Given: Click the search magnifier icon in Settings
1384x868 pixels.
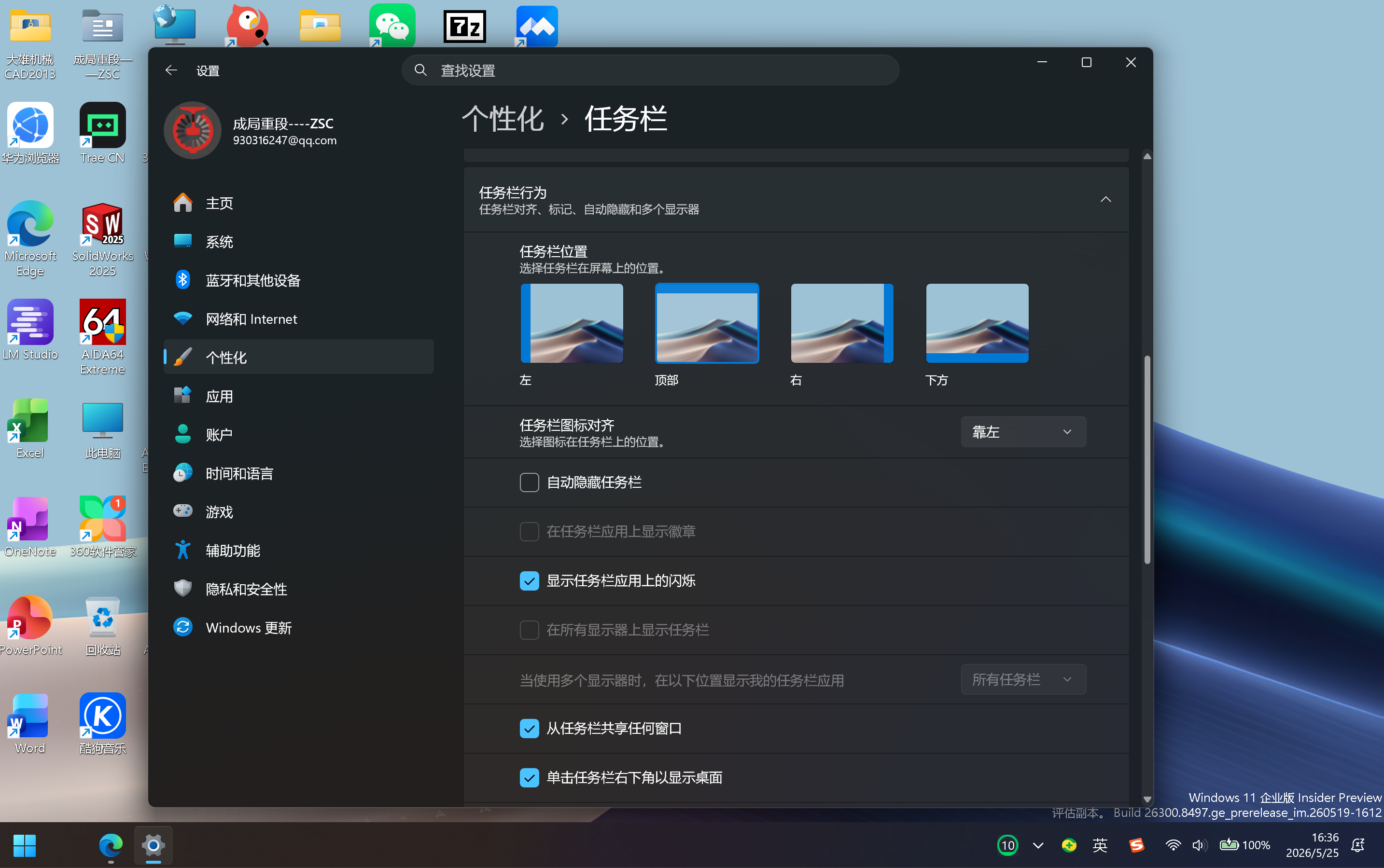Looking at the screenshot, I should pyautogui.click(x=420, y=70).
